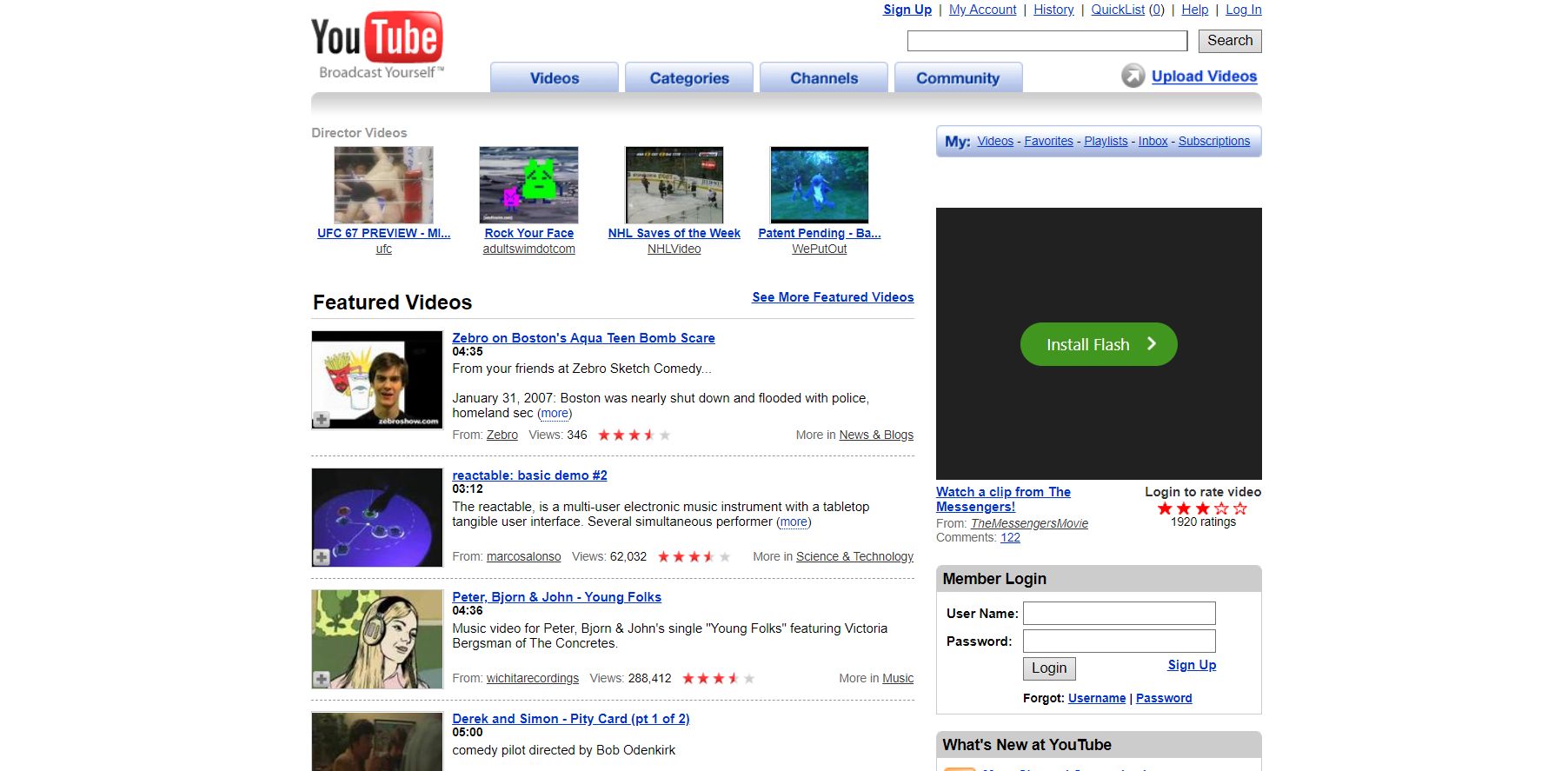Switch to the Channels tab
1568x771 pixels.
click(824, 77)
